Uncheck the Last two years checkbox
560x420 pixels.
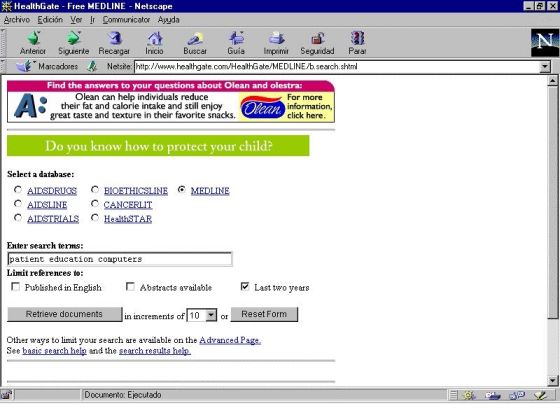[245, 286]
